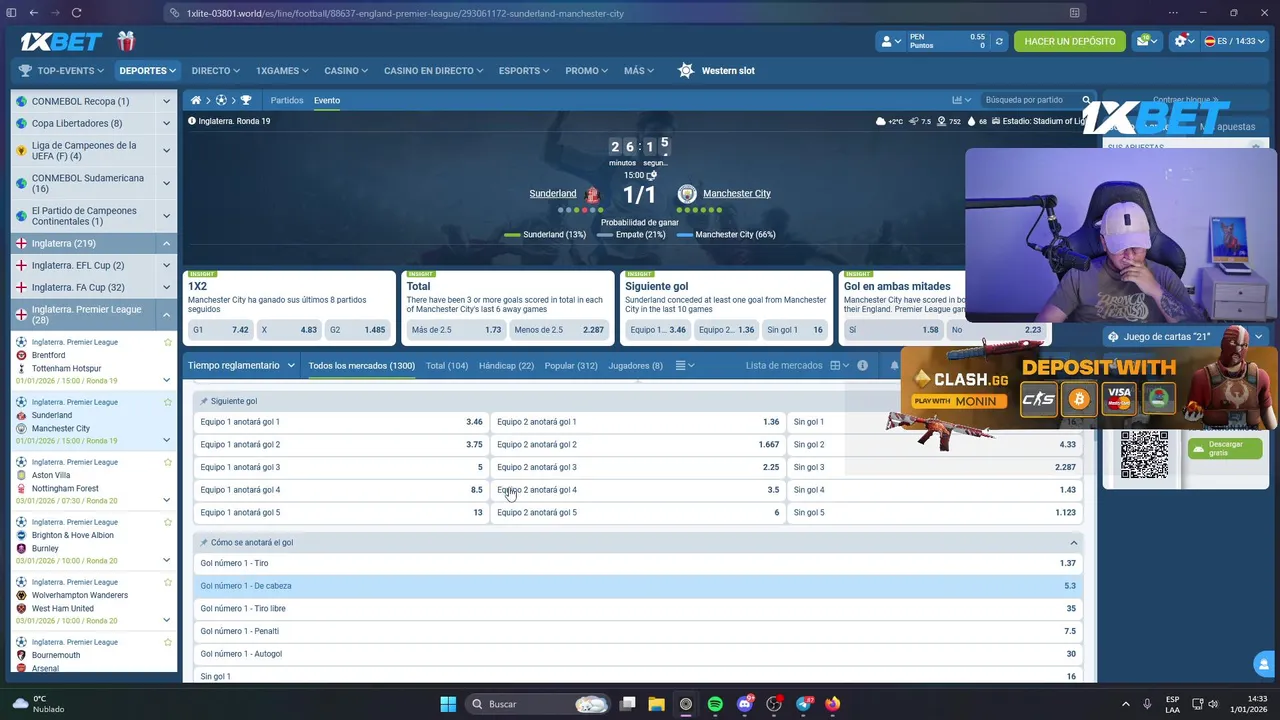Open the markets layout grid dropdown
Viewport: 1280px width, 720px height.
tap(839, 365)
